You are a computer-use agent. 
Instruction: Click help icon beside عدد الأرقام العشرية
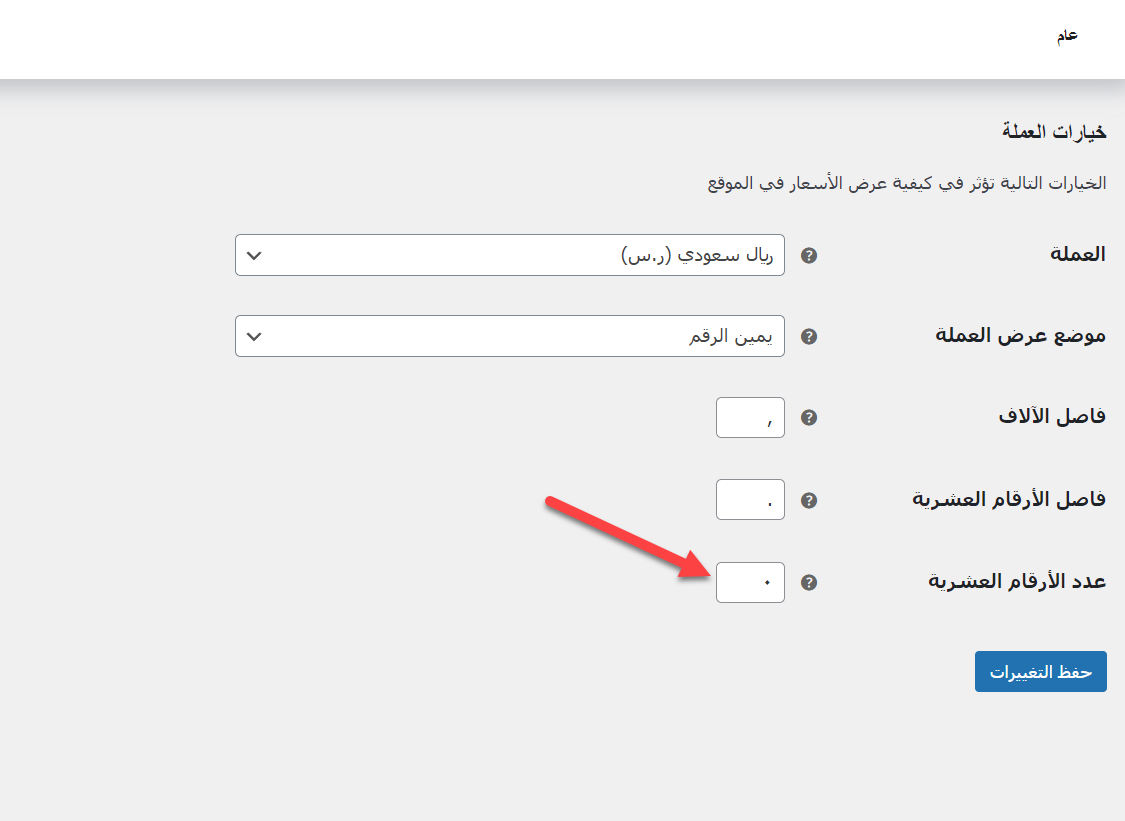click(x=810, y=582)
